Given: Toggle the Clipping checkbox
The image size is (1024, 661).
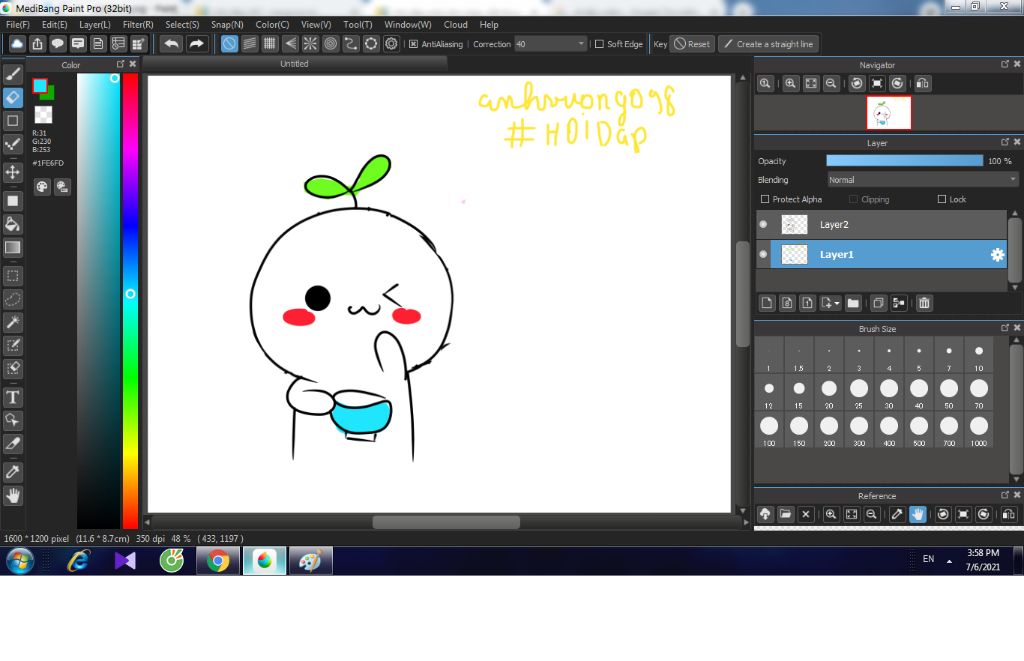Looking at the screenshot, I should click(853, 199).
